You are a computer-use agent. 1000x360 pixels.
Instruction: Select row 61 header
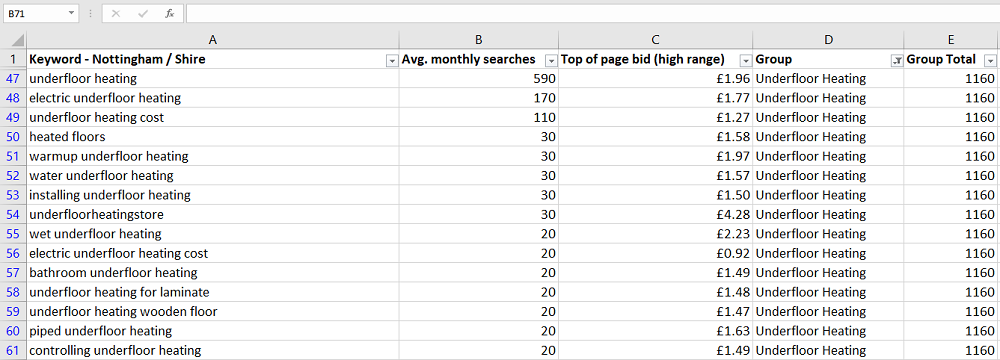point(13,350)
